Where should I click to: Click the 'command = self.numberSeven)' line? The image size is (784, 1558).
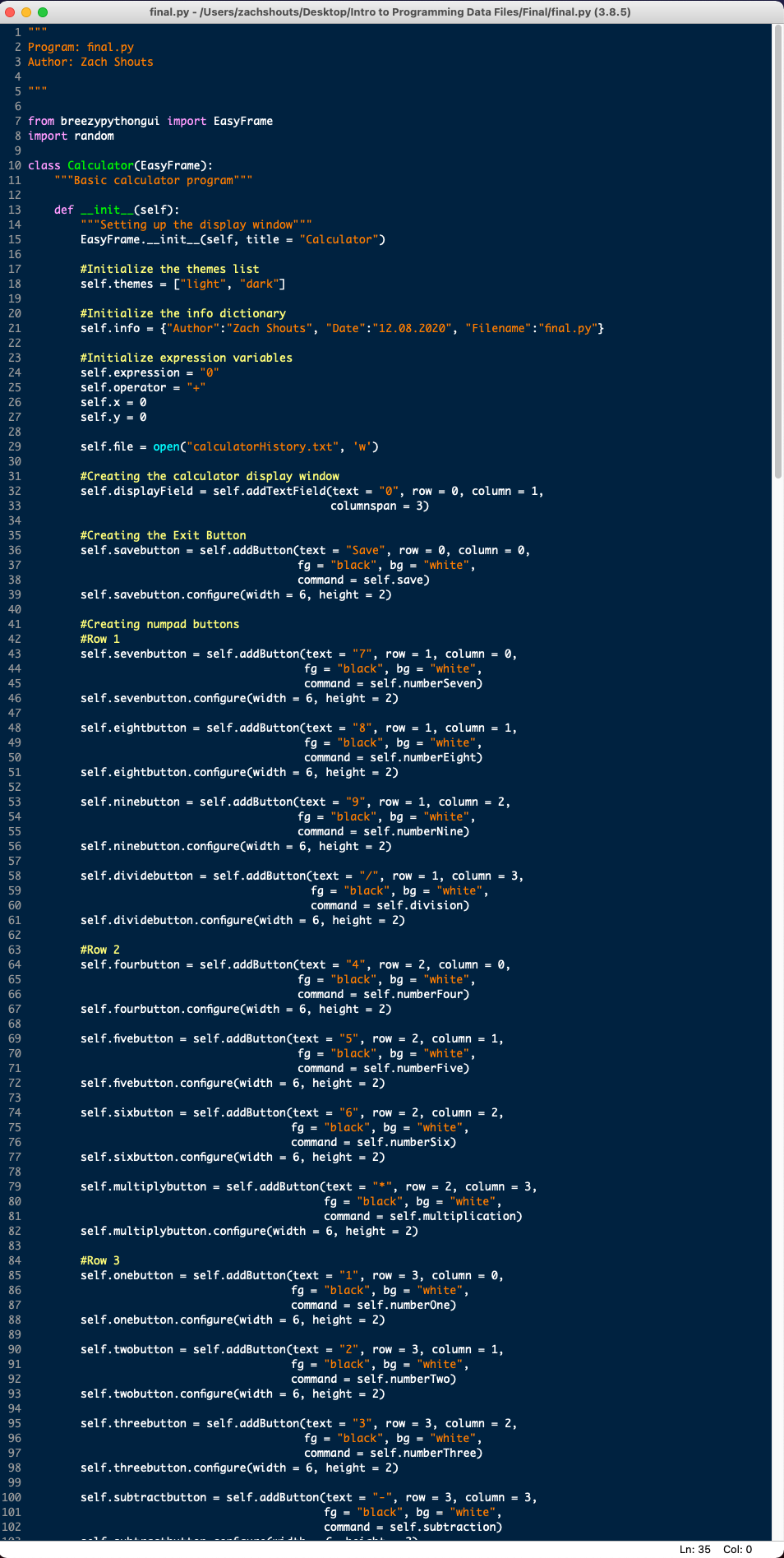[393, 683]
